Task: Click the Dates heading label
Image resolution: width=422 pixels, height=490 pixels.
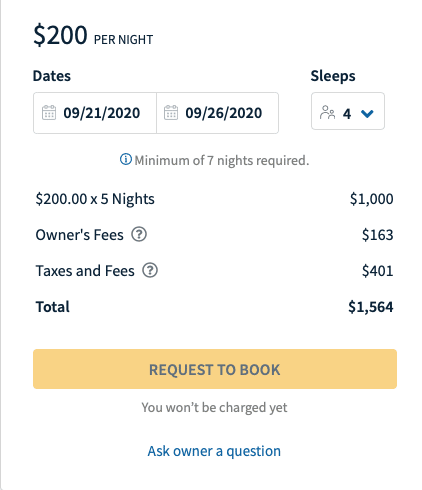Action: [x=52, y=76]
